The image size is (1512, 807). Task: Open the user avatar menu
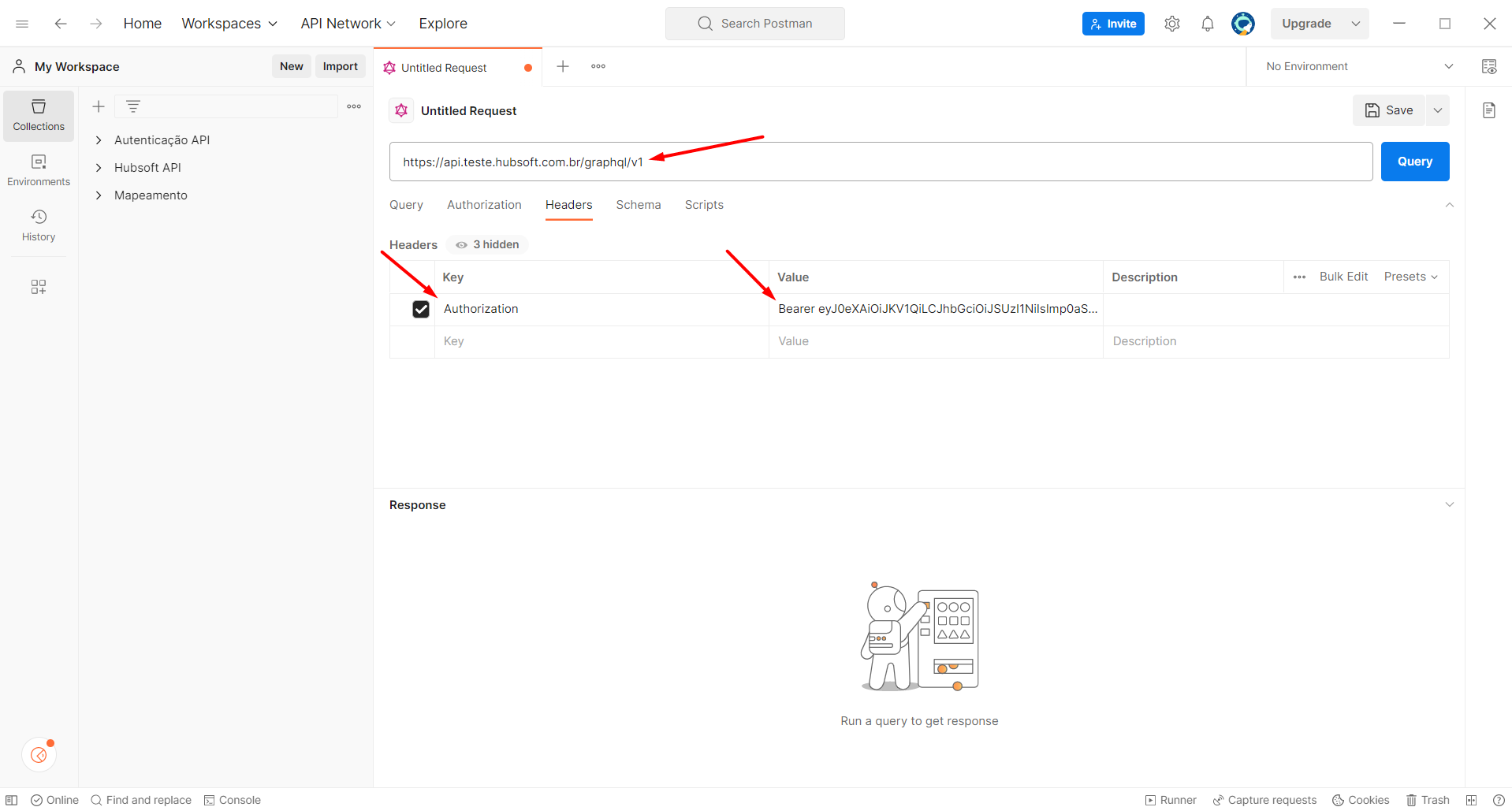pos(1243,24)
